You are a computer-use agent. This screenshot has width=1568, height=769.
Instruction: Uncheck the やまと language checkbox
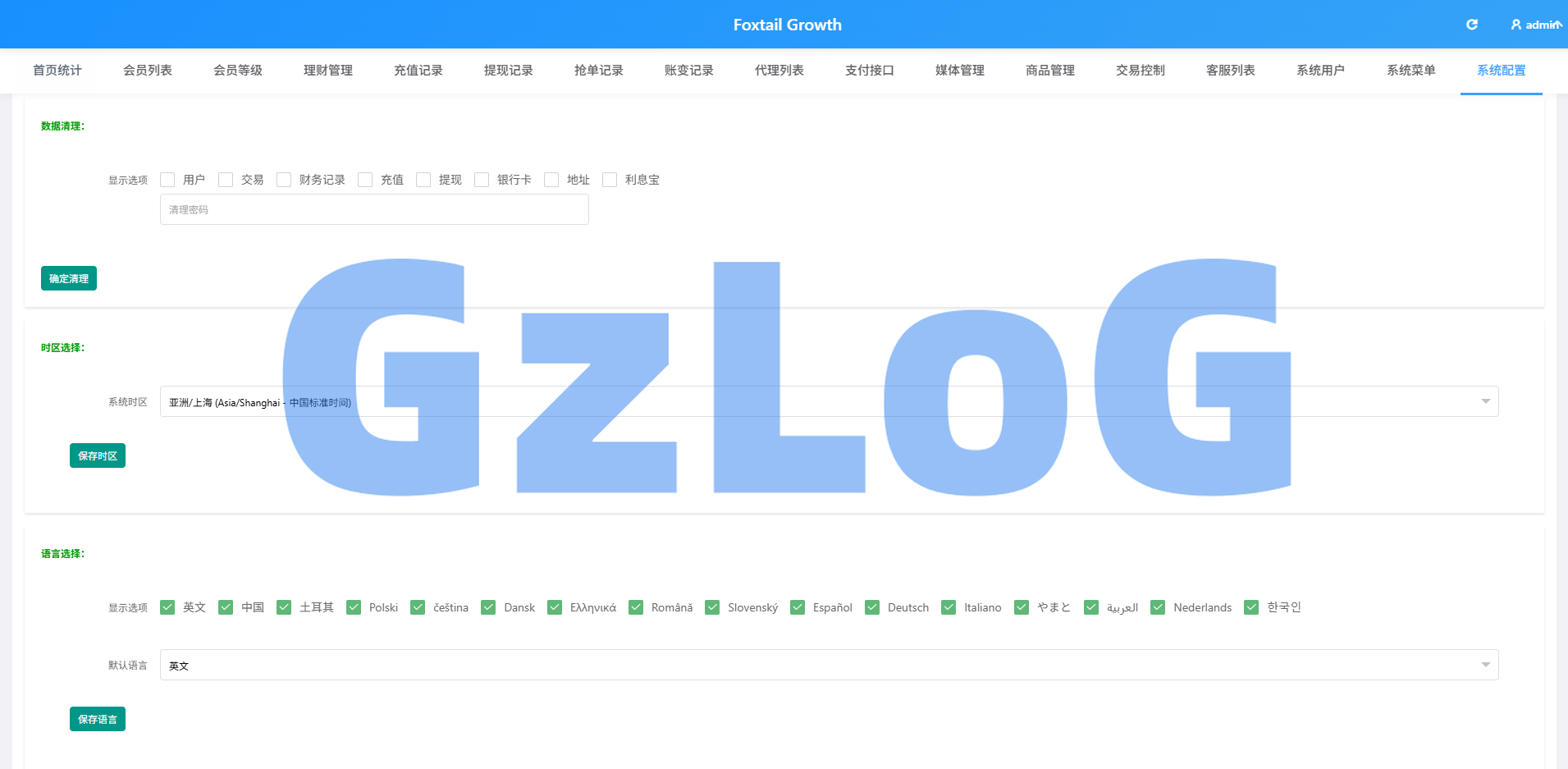coord(1022,607)
